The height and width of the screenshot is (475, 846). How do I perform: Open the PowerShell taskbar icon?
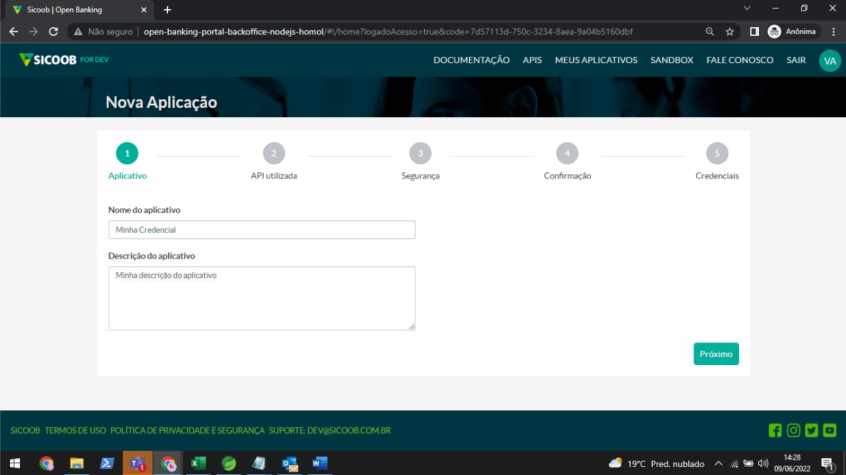click(x=107, y=463)
